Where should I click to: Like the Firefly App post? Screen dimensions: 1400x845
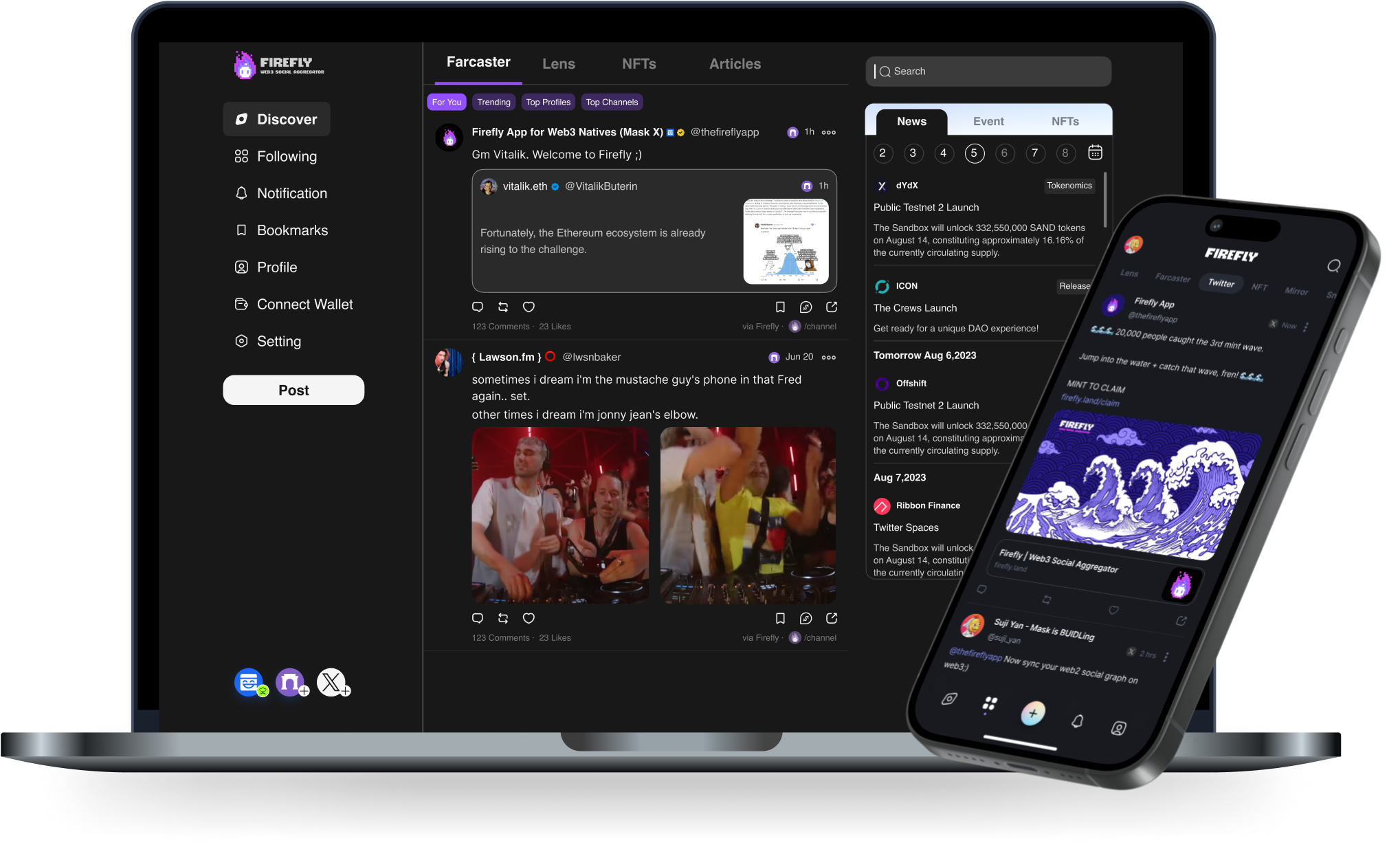[529, 307]
